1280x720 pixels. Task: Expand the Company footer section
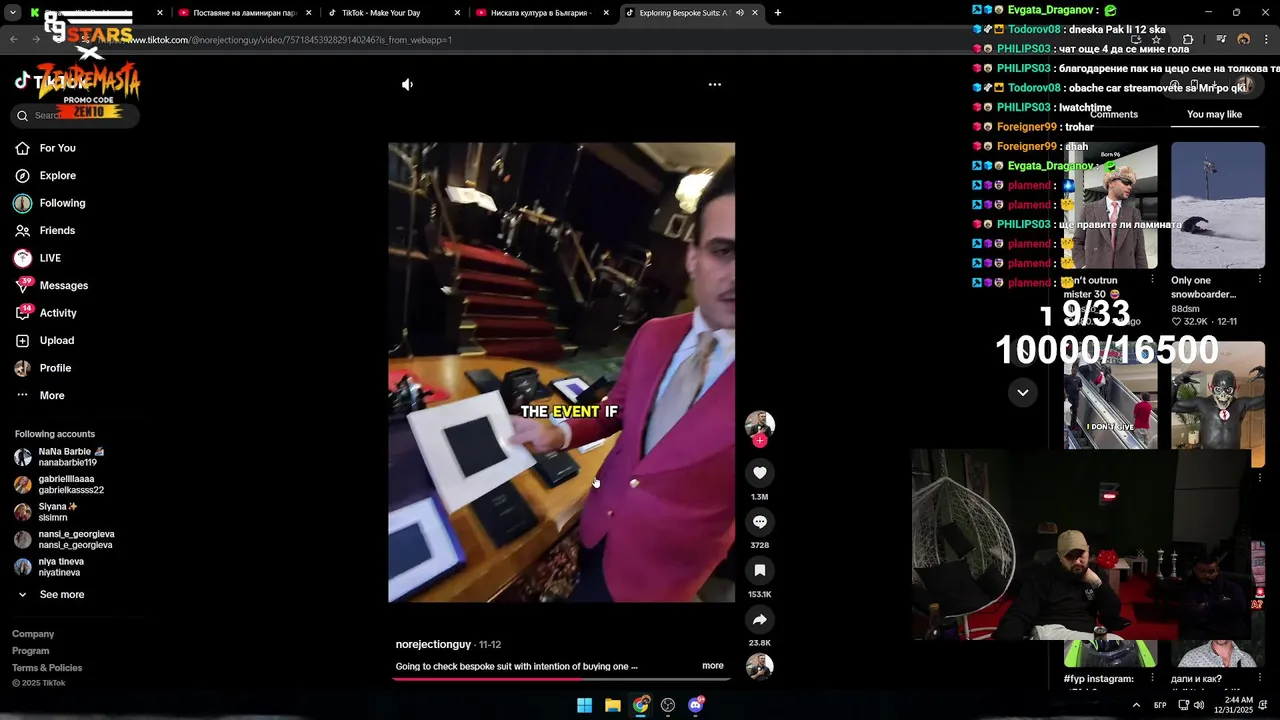[33, 634]
